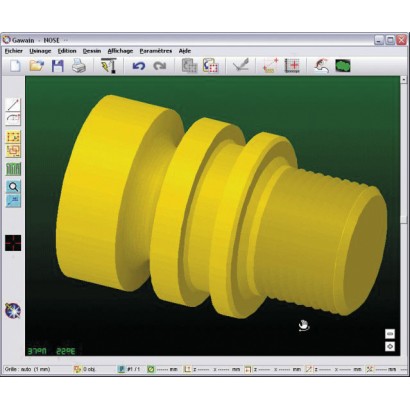This screenshot has height=410, width=410.
Task: Open the Usinage menu
Action: [x=40, y=51]
